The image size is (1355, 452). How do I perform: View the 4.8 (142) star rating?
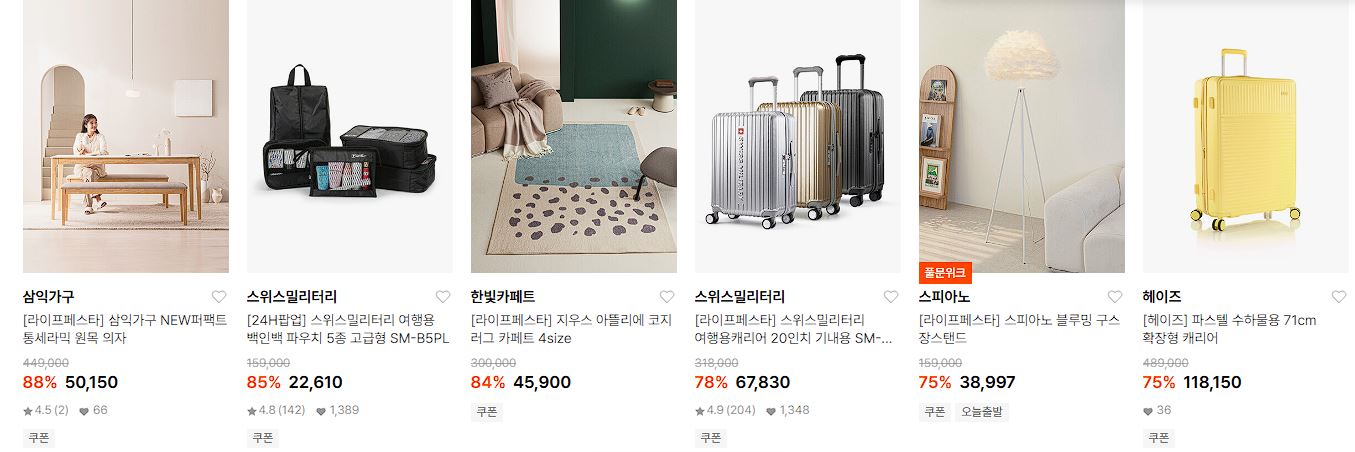(276, 410)
